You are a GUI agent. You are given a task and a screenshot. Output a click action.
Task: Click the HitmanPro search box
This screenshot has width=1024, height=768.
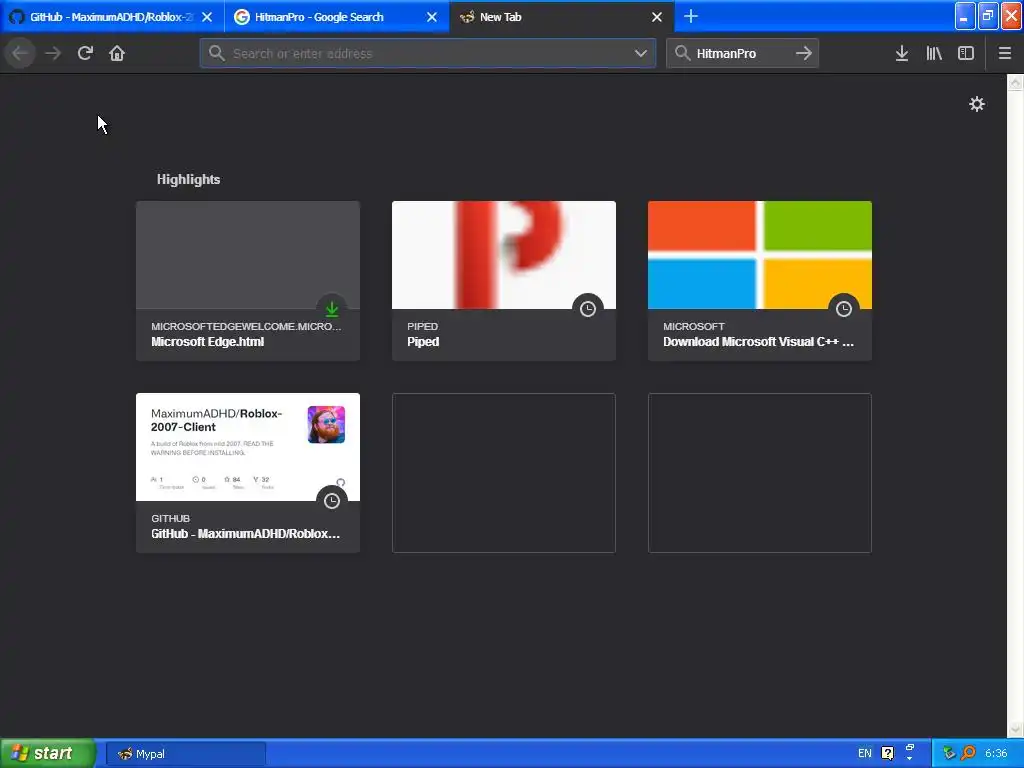tap(742, 54)
